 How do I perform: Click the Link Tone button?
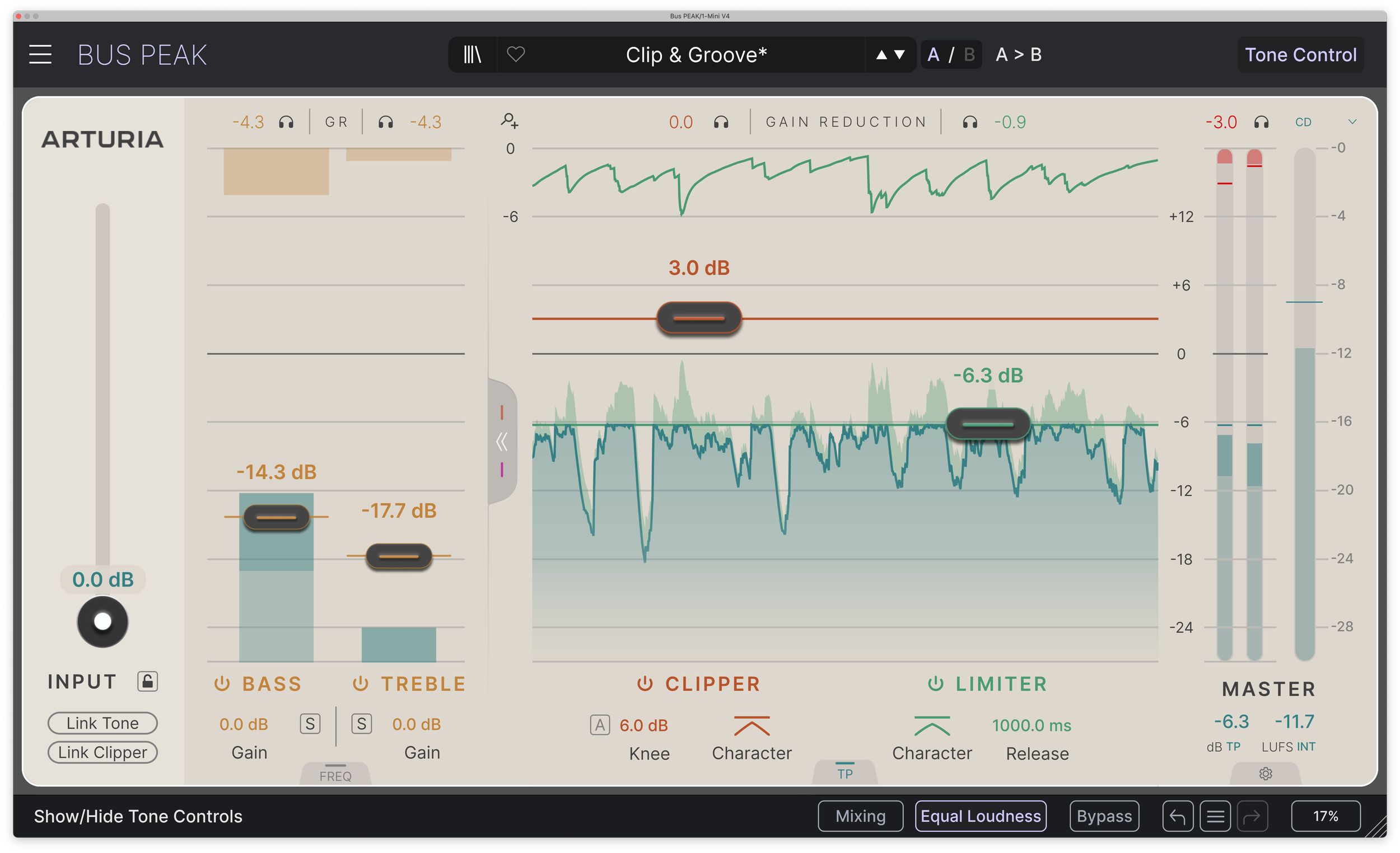point(102,723)
